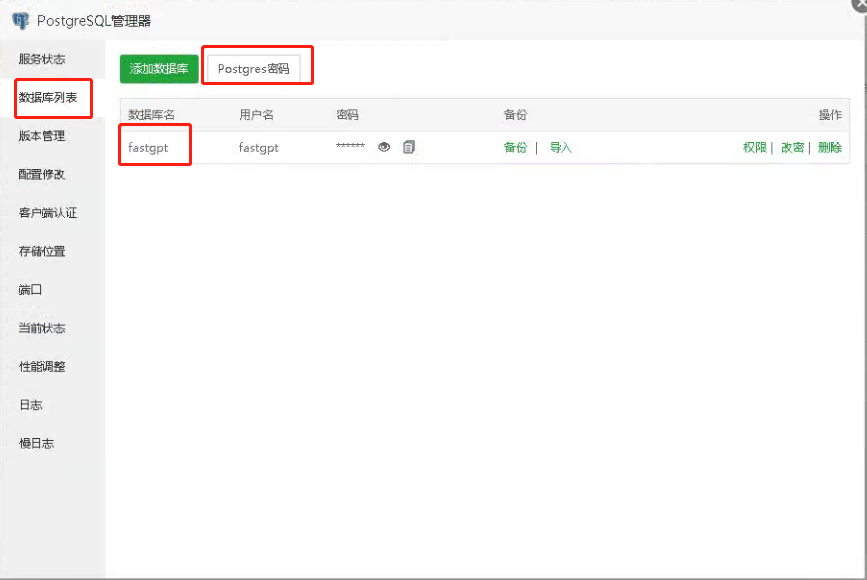867x580 pixels.
Task: Click the PostgreSQL elephant logo icon
Action: click(20, 21)
